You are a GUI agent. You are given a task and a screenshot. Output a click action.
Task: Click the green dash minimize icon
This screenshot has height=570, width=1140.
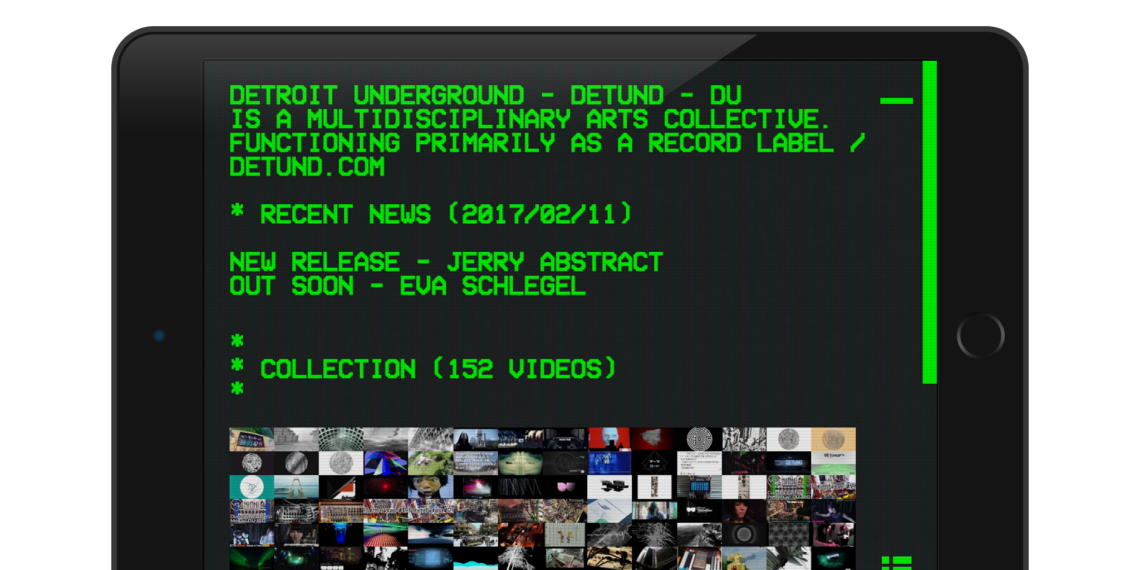point(896,100)
